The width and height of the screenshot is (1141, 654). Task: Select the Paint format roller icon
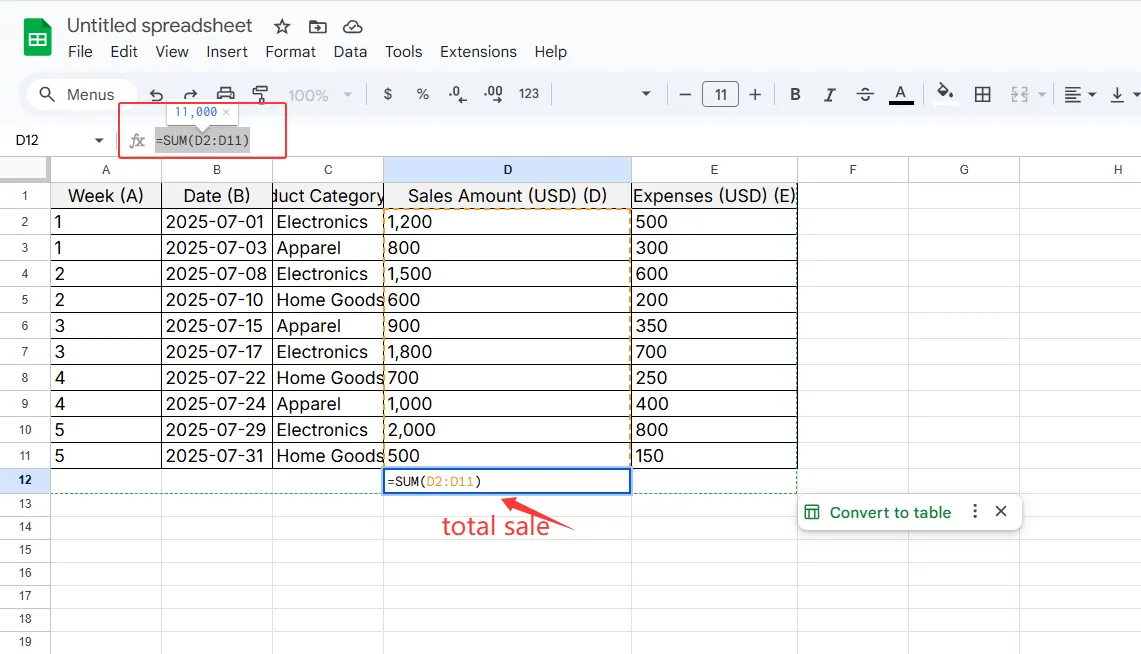coord(260,94)
